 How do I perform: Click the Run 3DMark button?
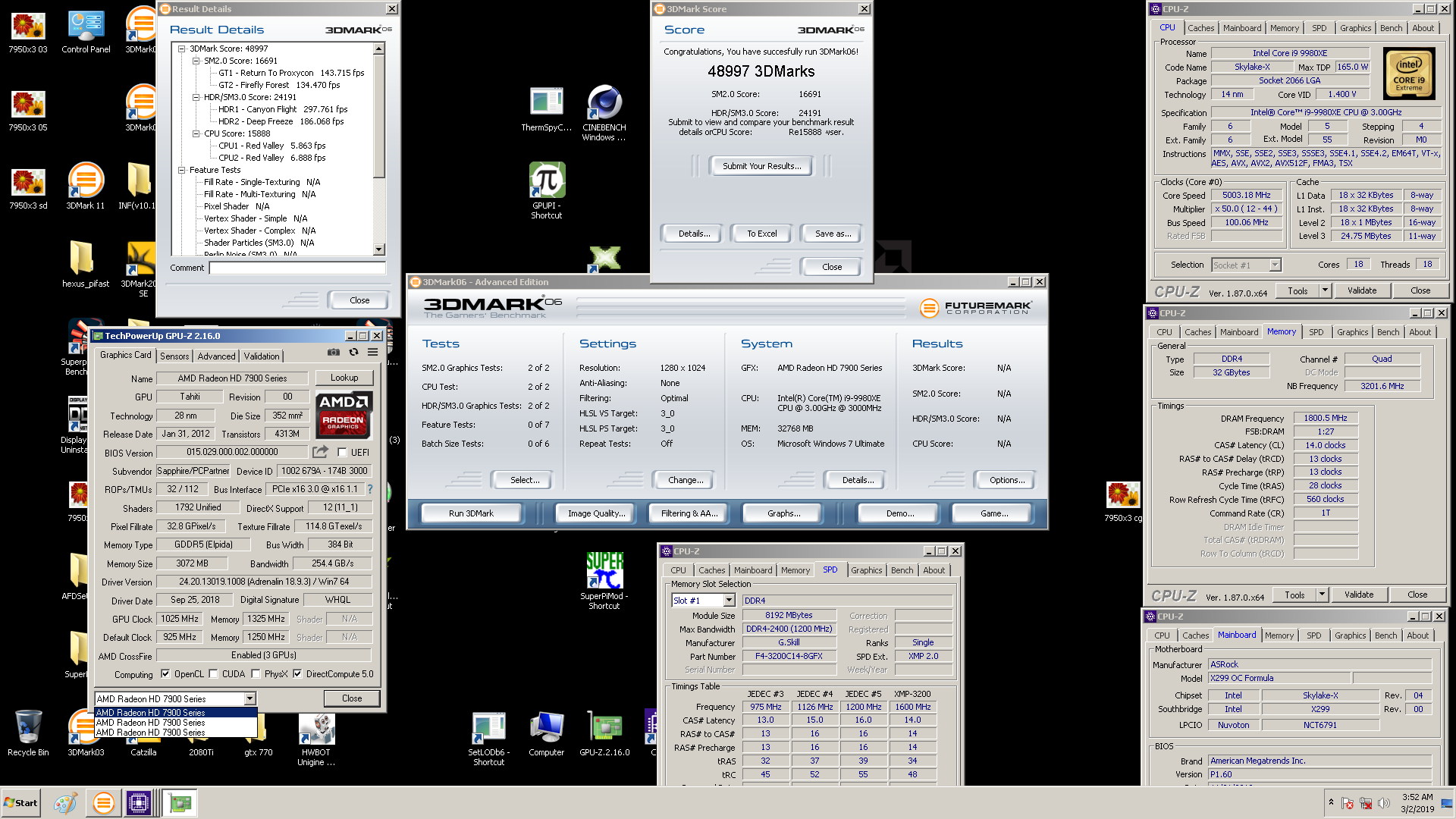pyautogui.click(x=471, y=513)
